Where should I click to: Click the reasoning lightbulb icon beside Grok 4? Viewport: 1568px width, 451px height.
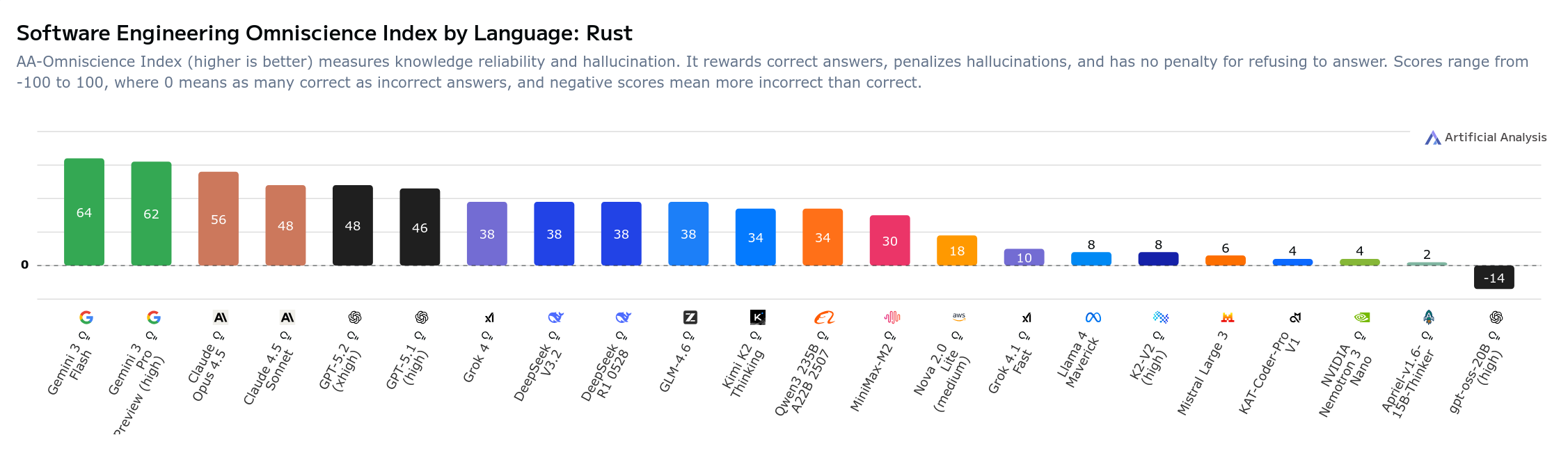487,336
